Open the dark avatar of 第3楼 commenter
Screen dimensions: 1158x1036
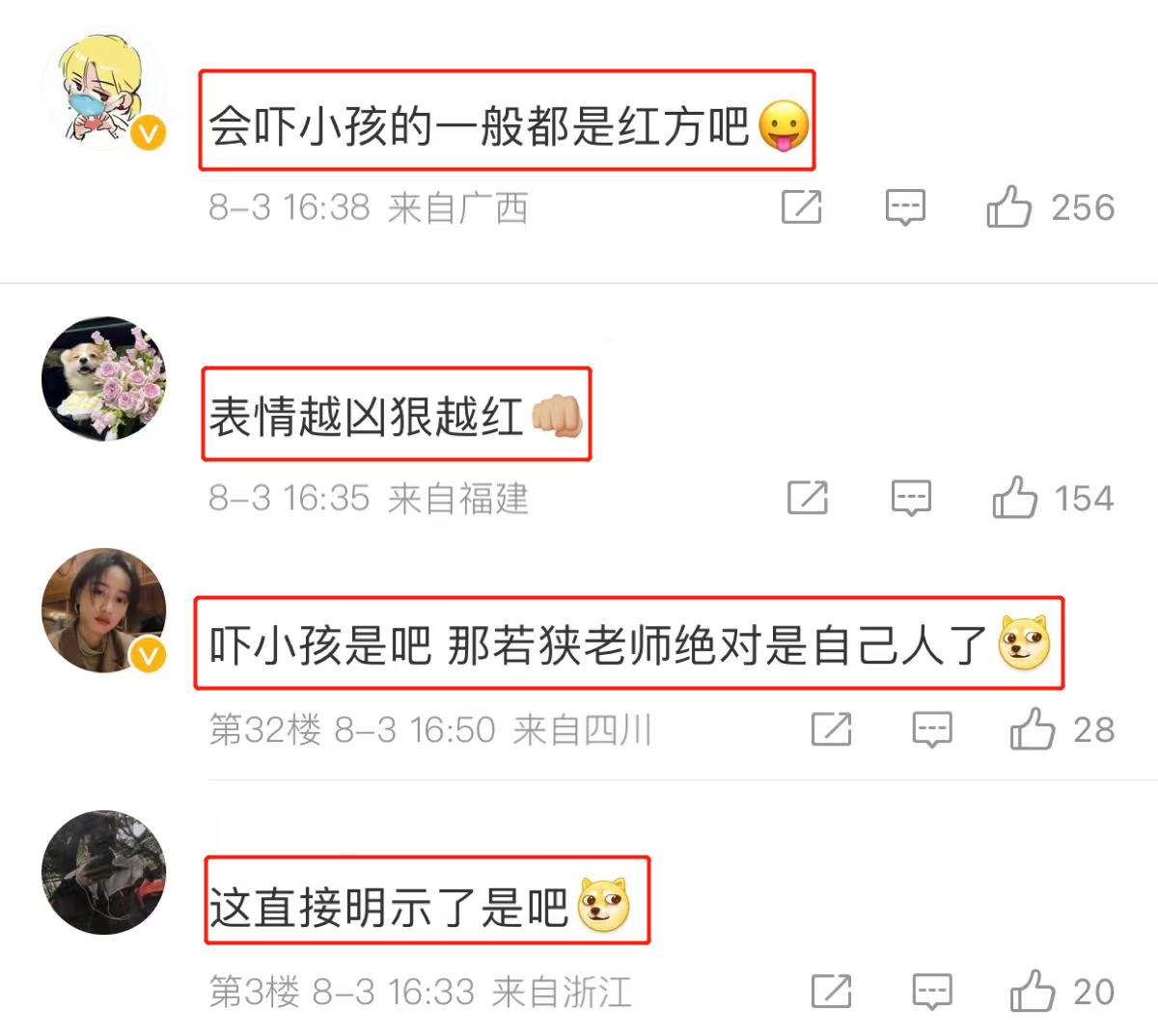click(104, 872)
